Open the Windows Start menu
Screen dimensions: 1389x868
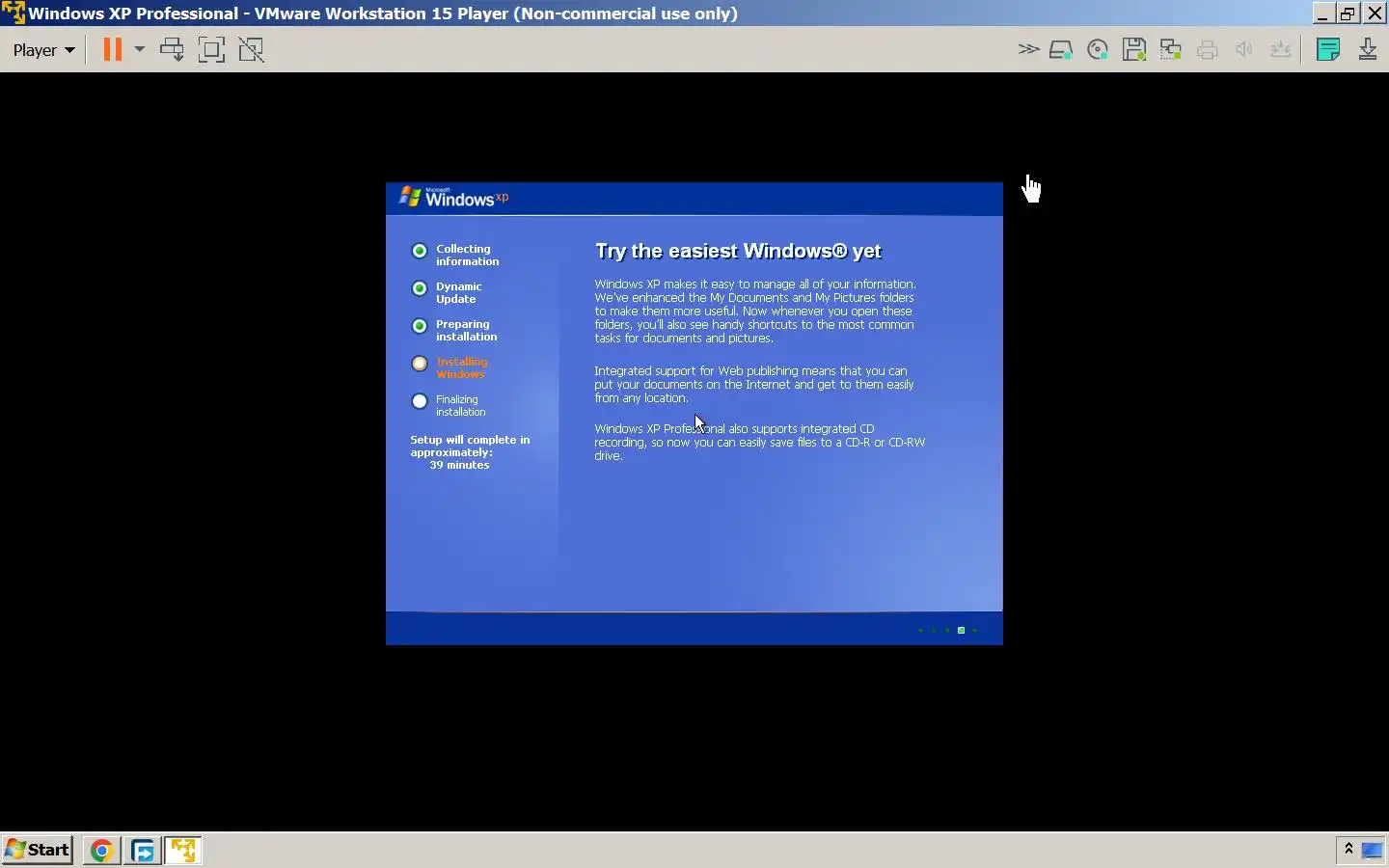(x=38, y=850)
